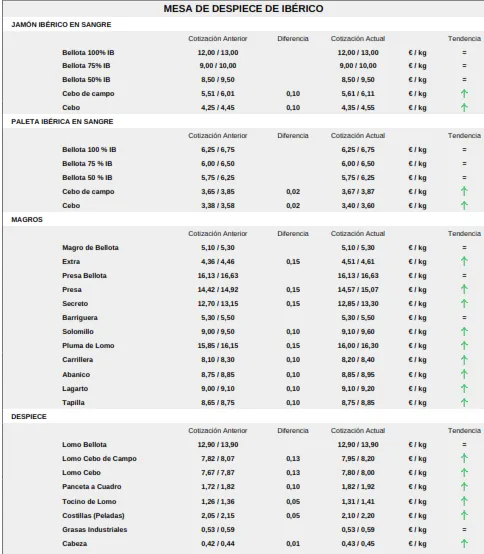Click the Costillas (Peladas) row label

tap(93, 515)
